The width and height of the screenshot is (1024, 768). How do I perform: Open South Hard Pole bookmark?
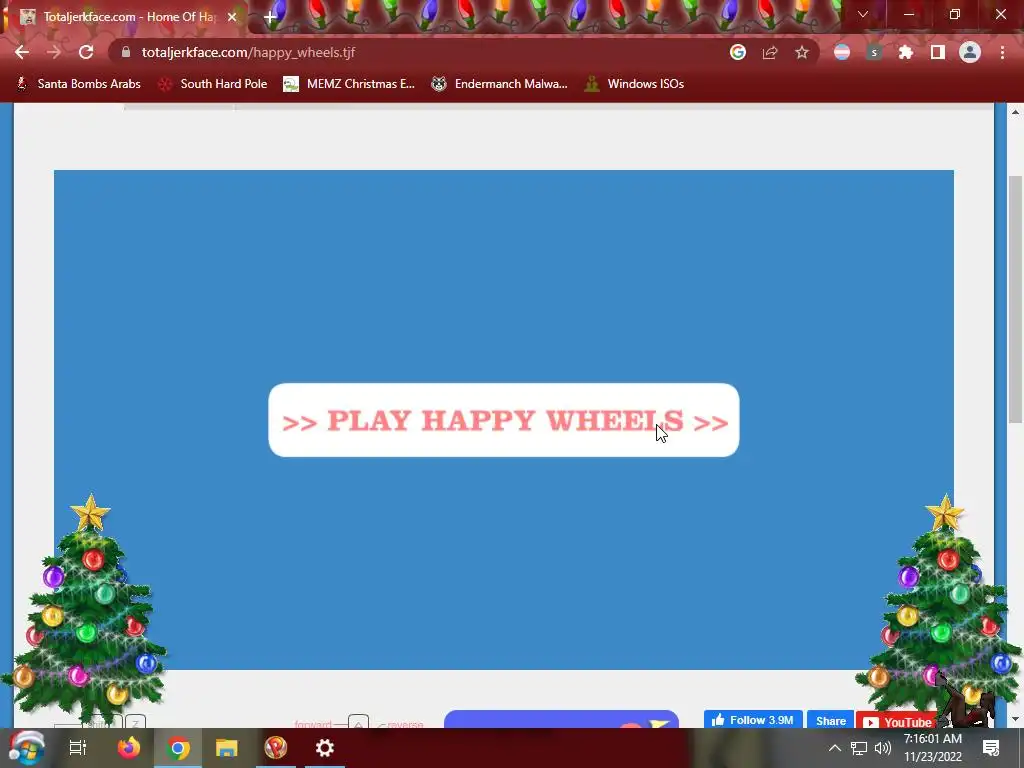pos(213,84)
